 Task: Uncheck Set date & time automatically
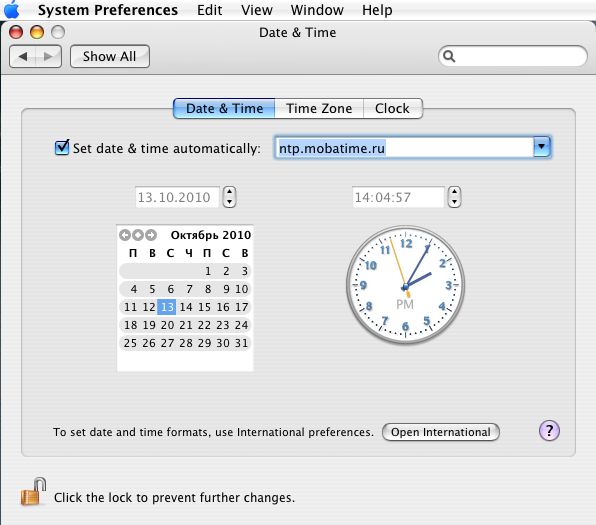tap(62, 148)
